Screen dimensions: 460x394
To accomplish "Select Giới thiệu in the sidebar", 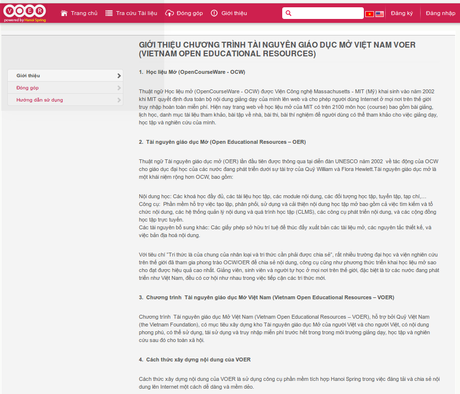I will click(65, 76).
